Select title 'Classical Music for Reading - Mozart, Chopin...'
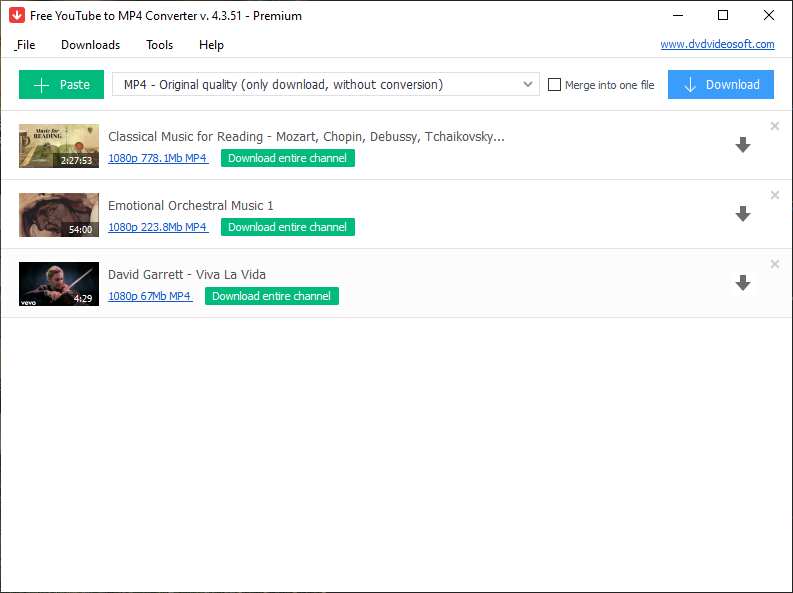Viewport: 793px width, 593px height. 306,136
